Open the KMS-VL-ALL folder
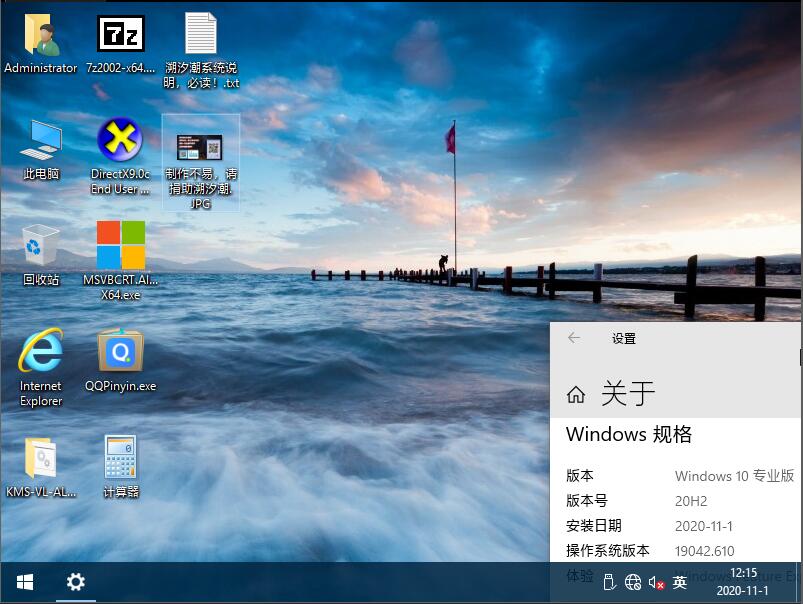 (x=40, y=459)
